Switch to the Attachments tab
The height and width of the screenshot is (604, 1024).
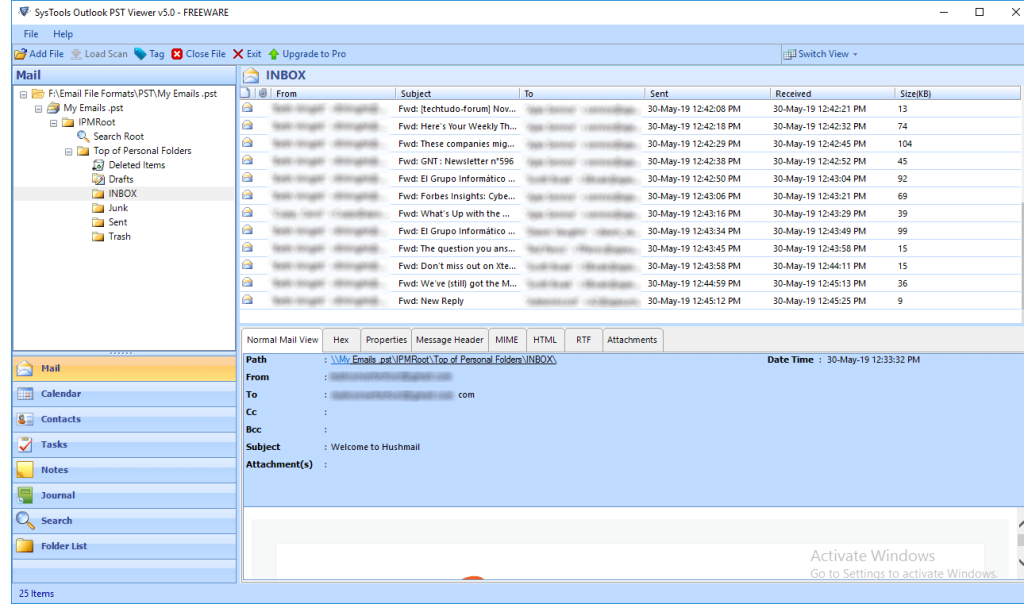632,340
